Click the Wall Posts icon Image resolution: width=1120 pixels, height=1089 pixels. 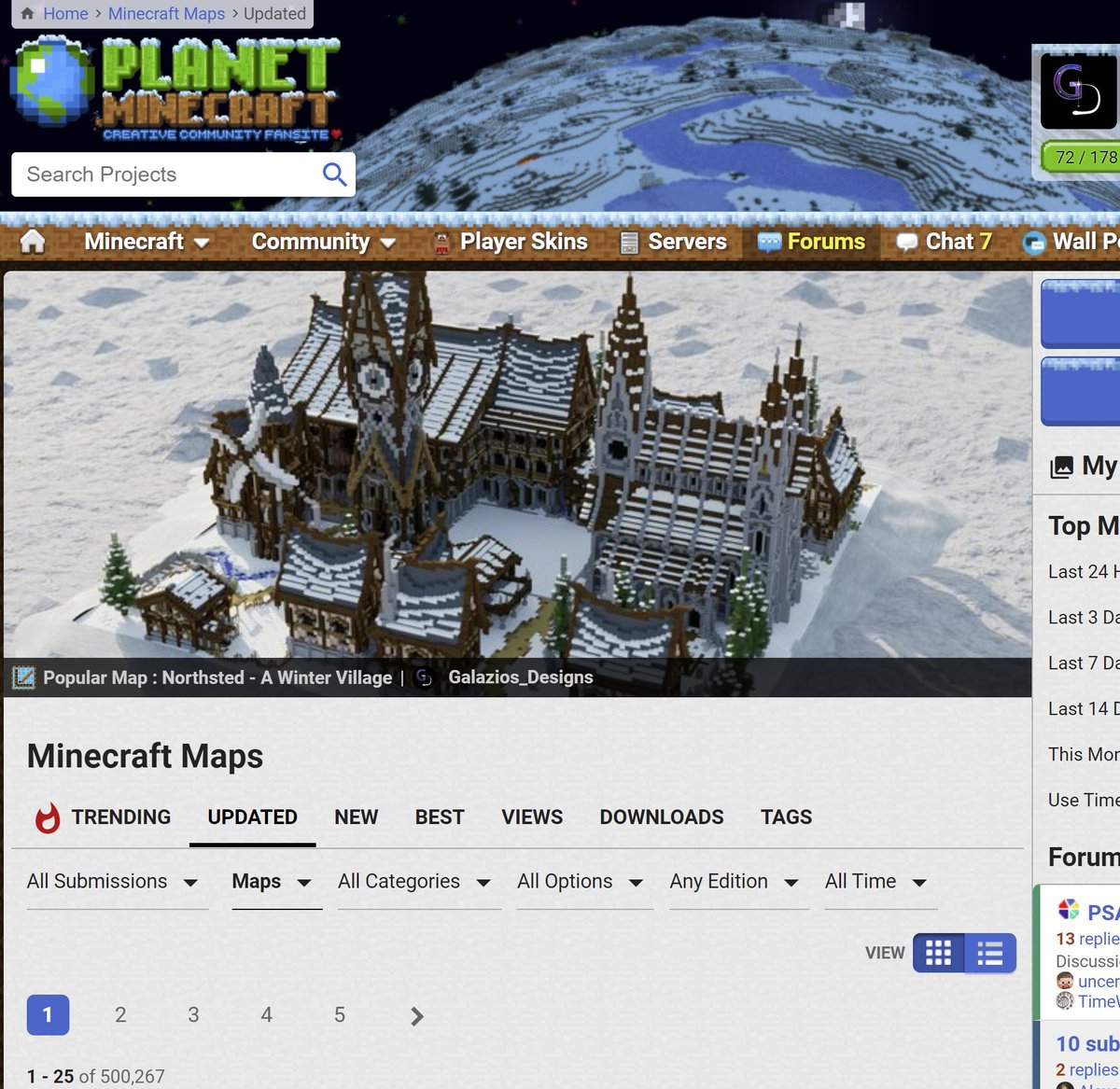click(1034, 244)
